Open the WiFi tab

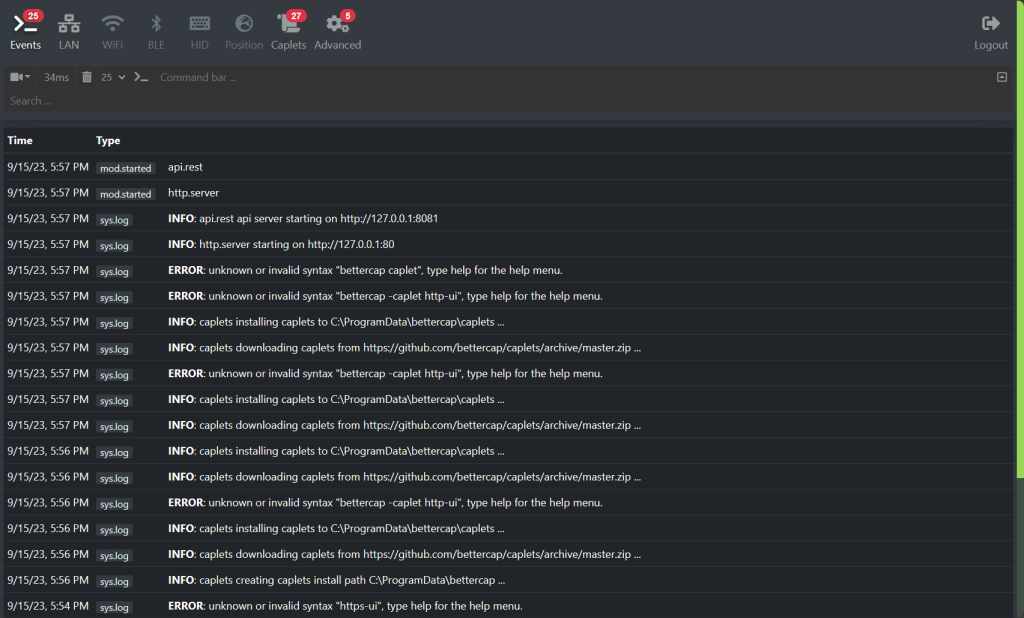112,32
